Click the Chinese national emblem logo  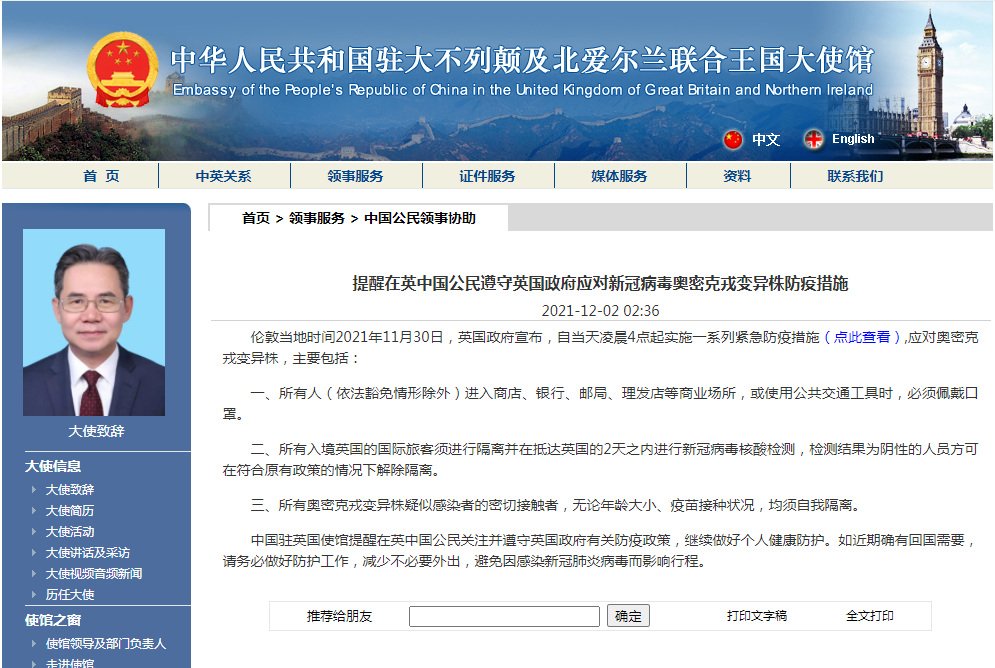click(x=122, y=71)
